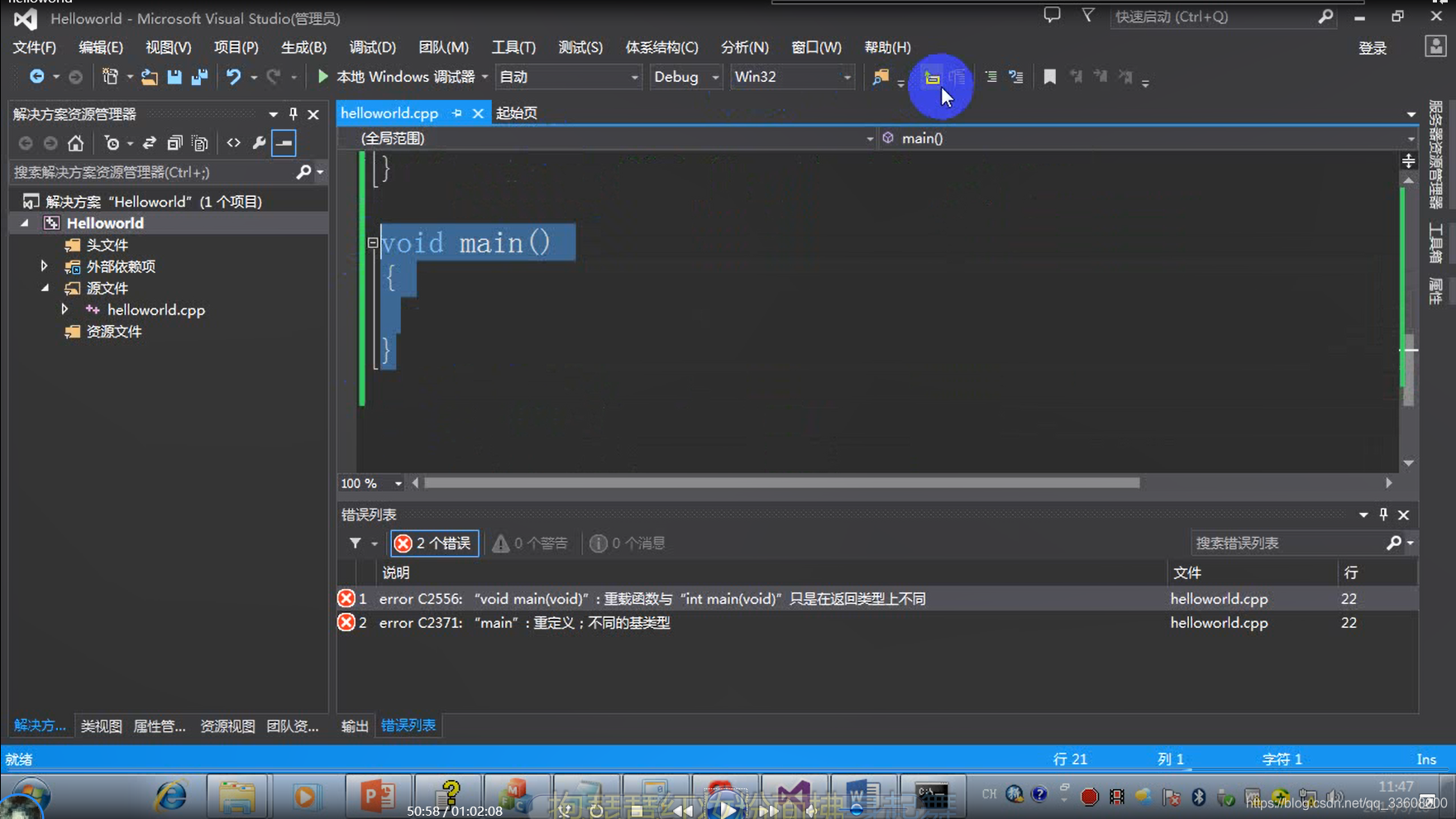Toggle a bookmark on current line

tap(1049, 77)
